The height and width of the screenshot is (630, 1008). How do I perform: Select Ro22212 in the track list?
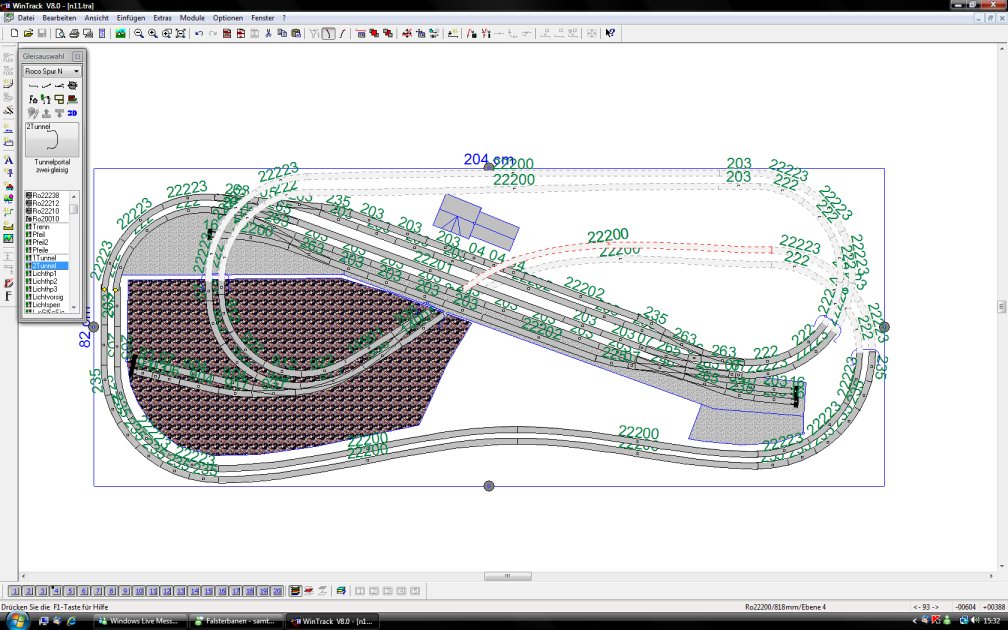[46, 203]
